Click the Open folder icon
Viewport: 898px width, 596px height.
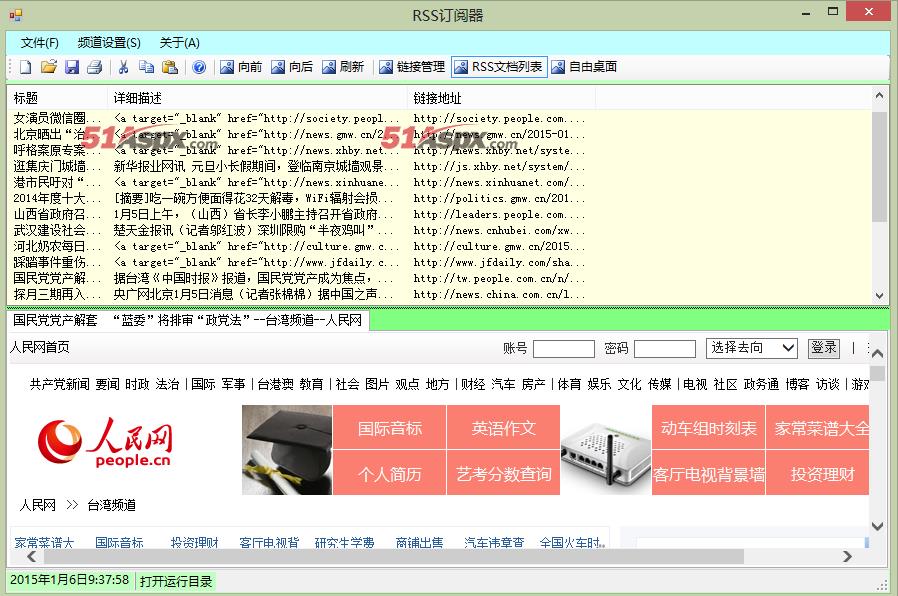coord(49,67)
